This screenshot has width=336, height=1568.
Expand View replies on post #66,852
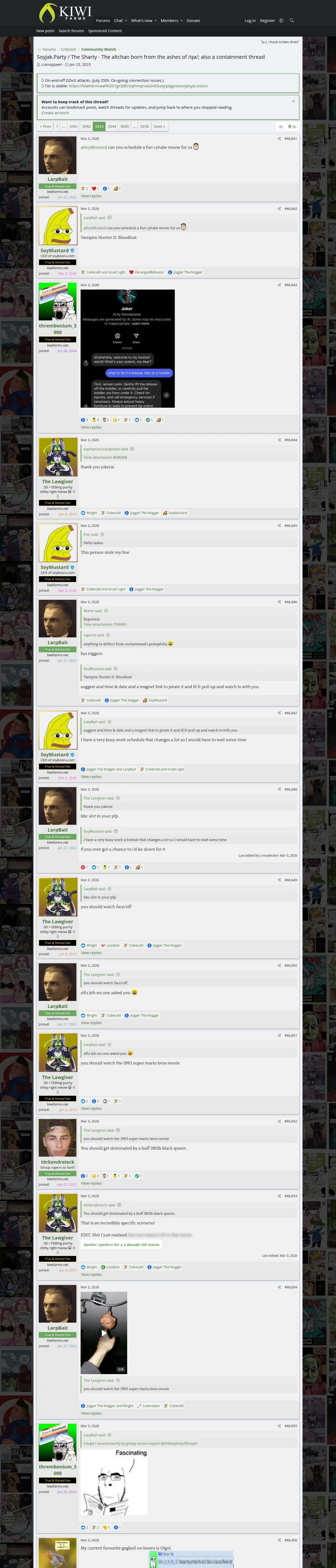tap(92, 1183)
